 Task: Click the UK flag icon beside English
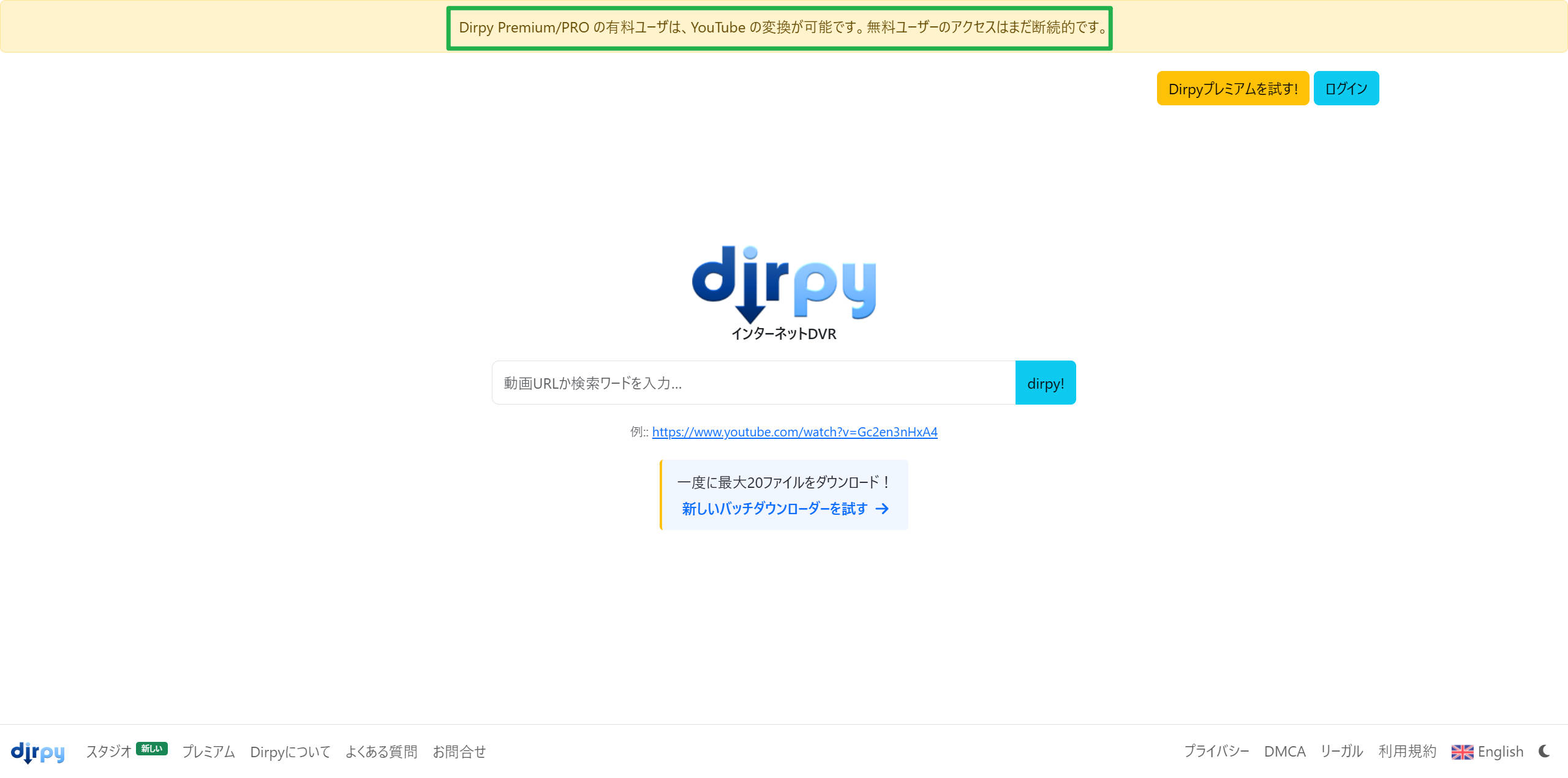1462,752
